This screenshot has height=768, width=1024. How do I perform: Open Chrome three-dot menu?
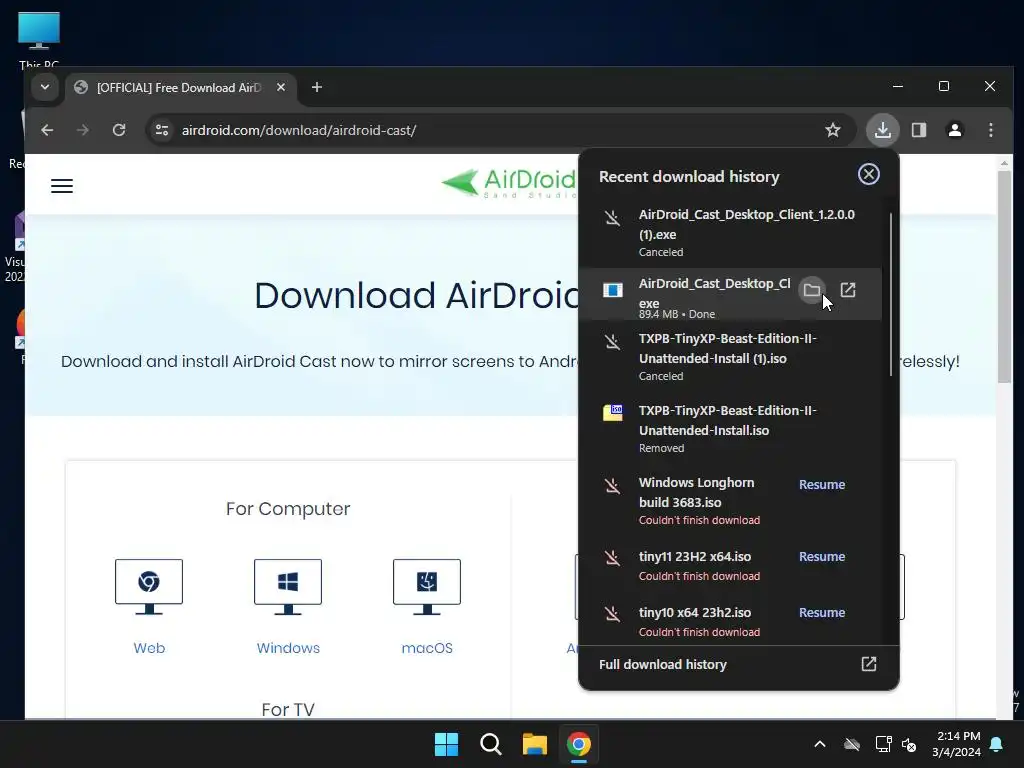coord(991,130)
